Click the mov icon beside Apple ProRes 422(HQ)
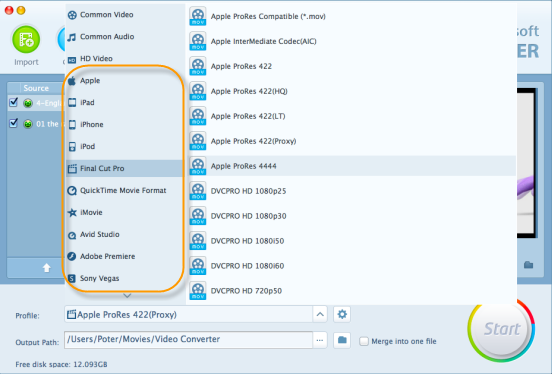 click(x=197, y=91)
